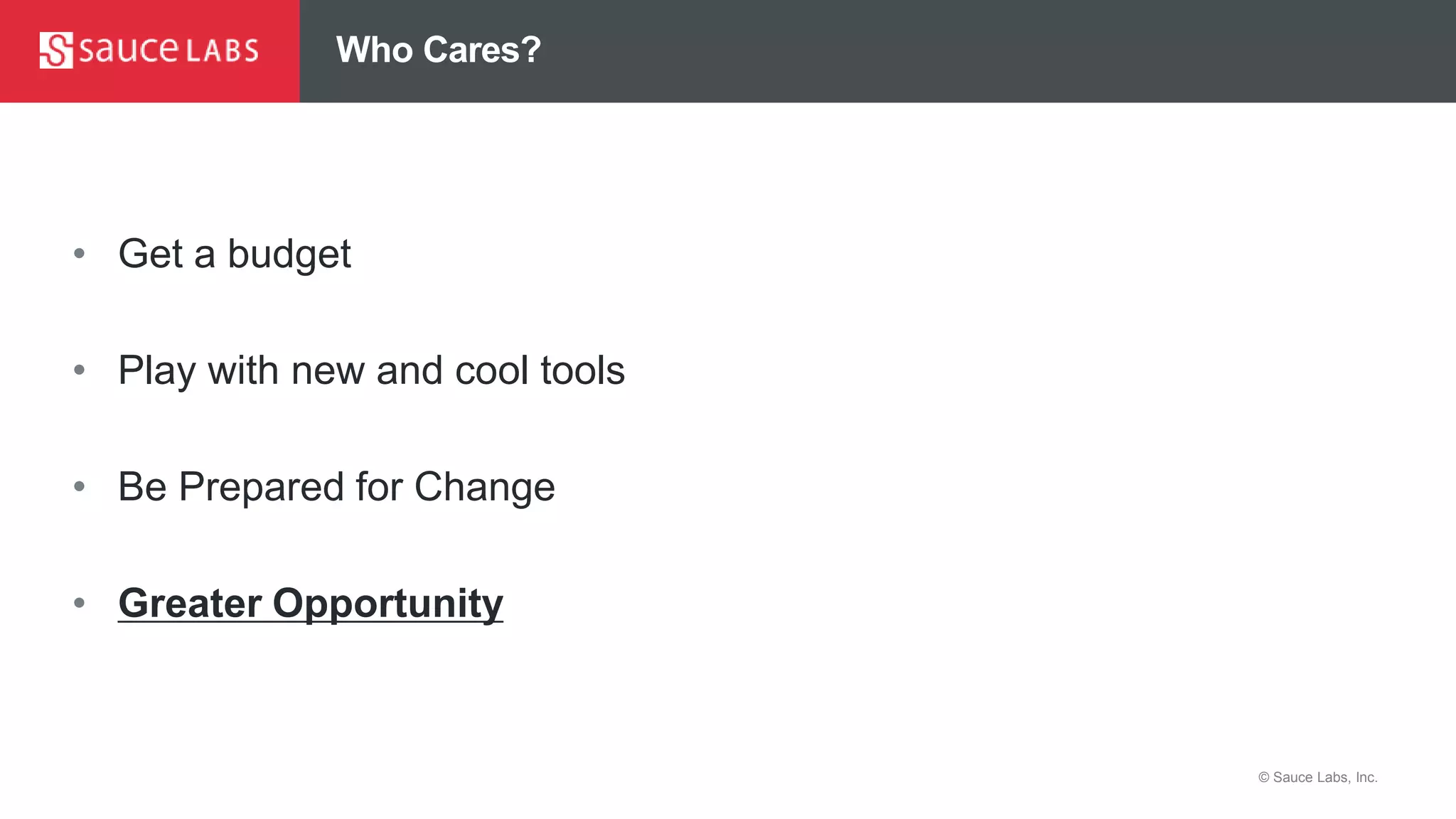The height and width of the screenshot is (819, 1456).
Task: Click the Sauce Labs S logo icon
Action: coord(56,50)
